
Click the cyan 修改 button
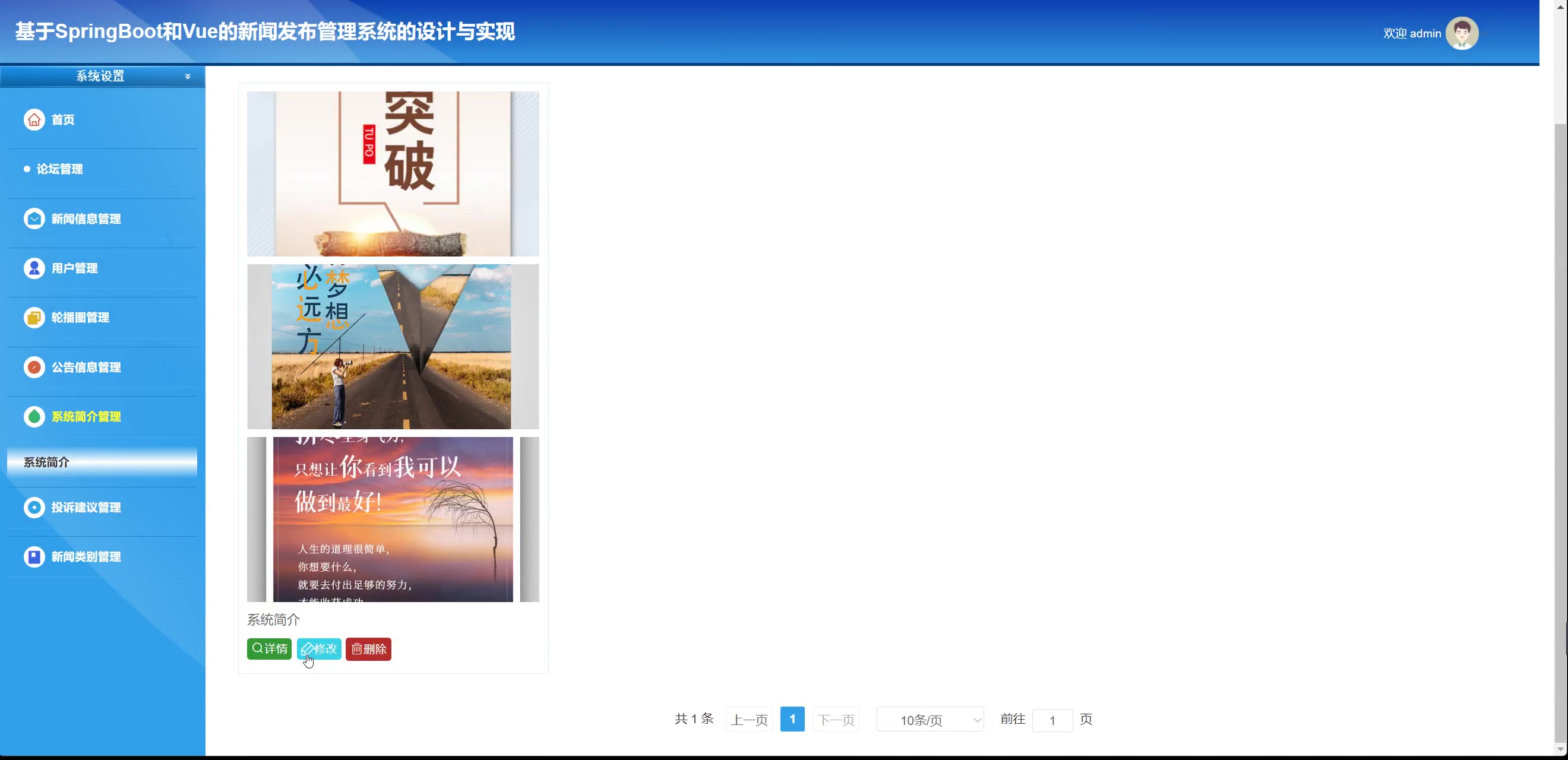coord(319,648)
